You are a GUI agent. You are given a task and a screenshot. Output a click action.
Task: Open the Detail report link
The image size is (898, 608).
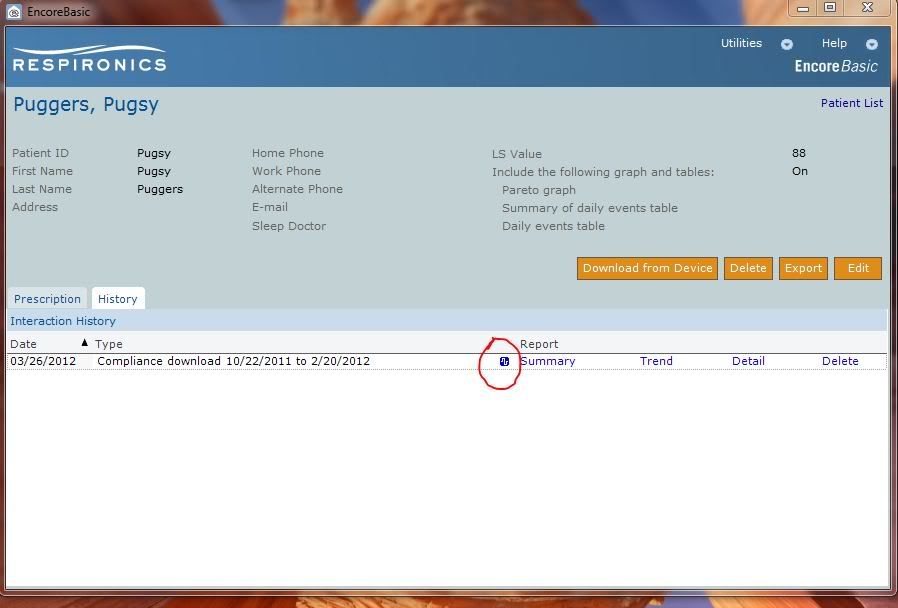(x=748, y=361)
